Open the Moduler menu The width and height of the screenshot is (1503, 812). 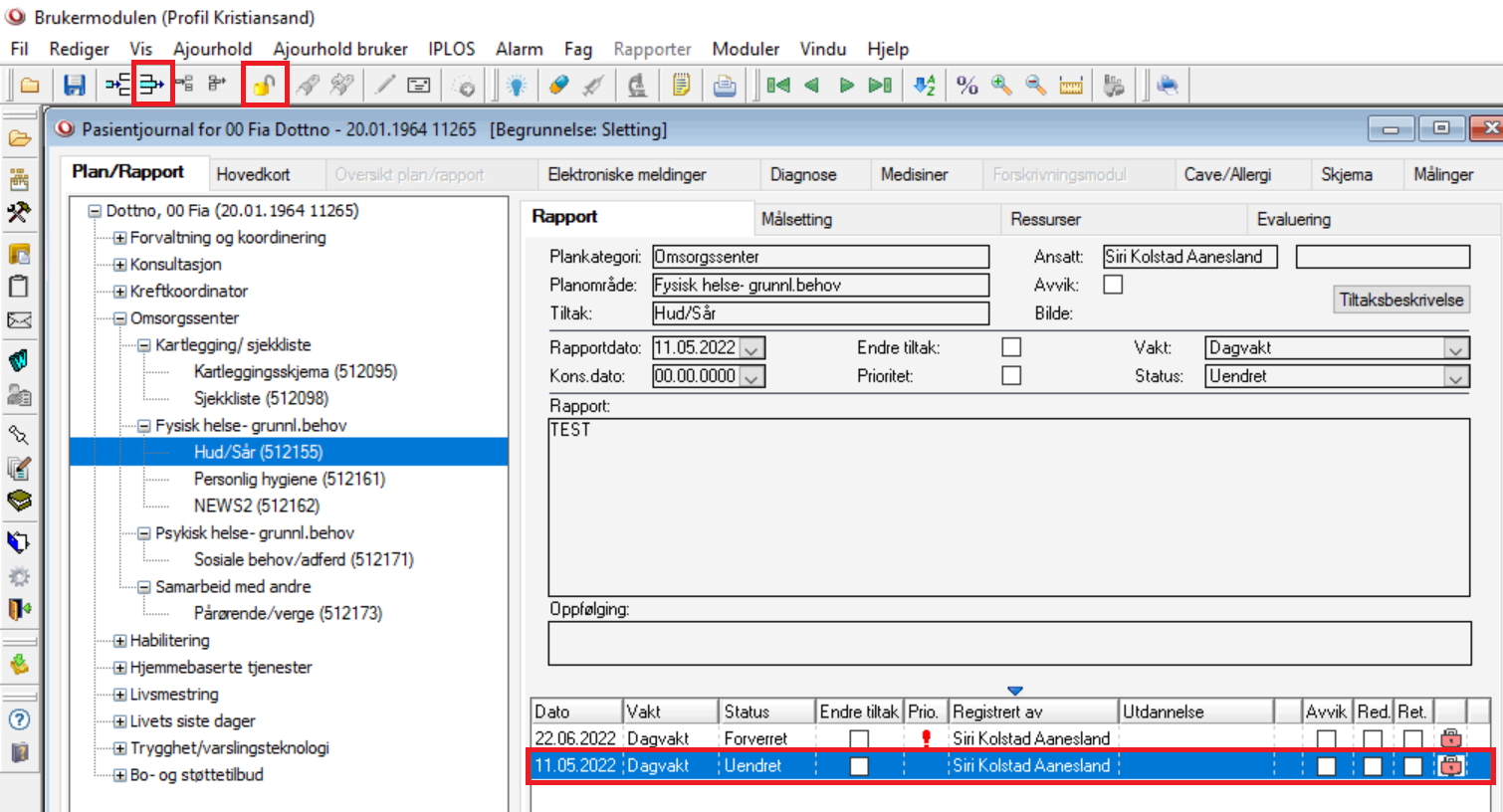click(746, 49)
